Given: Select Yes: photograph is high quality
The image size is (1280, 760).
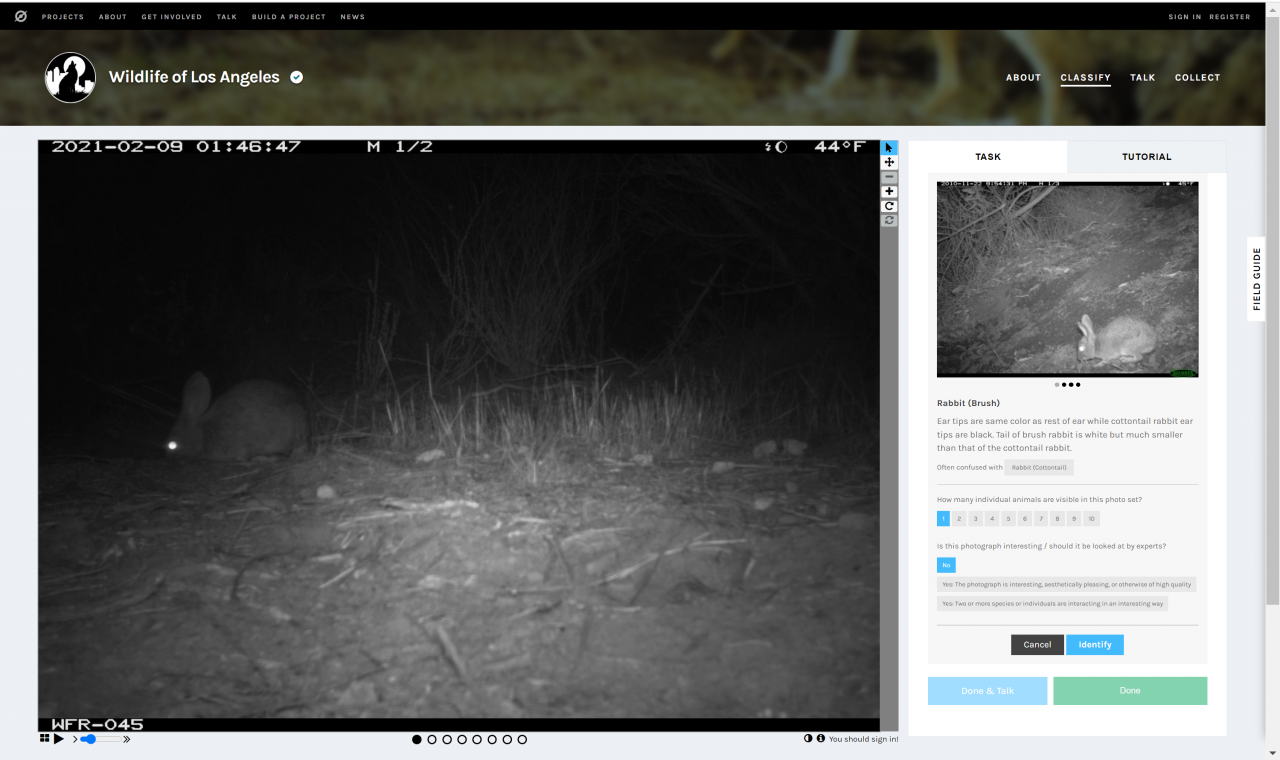Looking at the screenshot, I should click(1066, 584).
